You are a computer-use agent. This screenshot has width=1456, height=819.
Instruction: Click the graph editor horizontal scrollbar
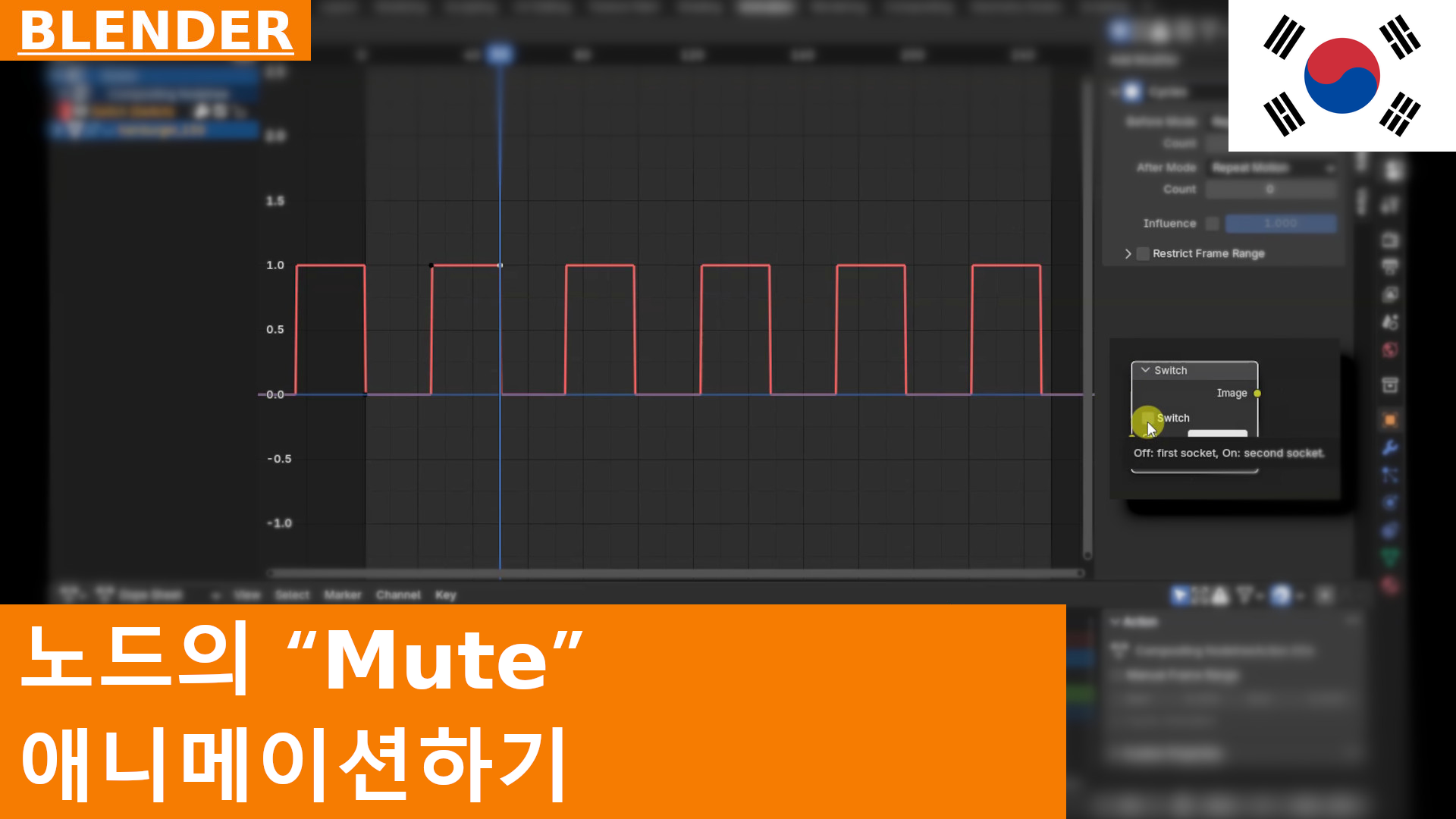[675, 573]
